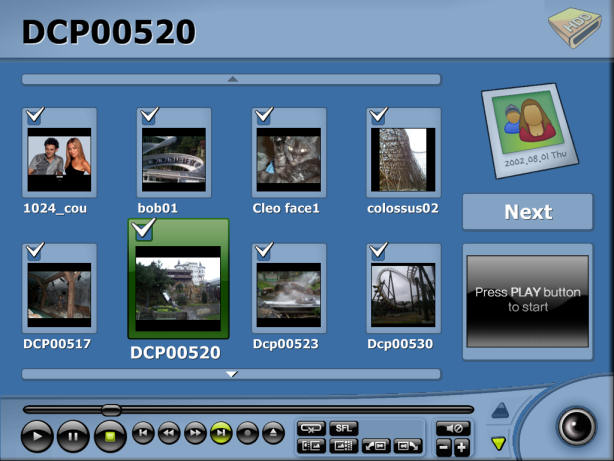Increase volume with the plus button

click(462, 447)
